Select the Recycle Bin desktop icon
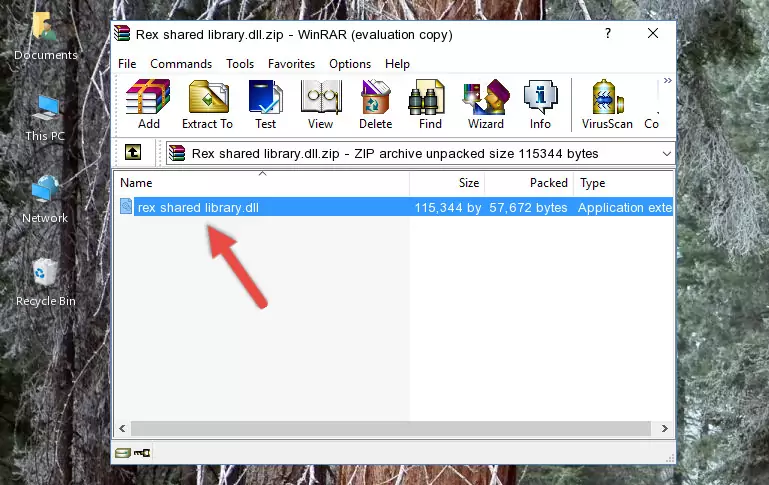The image size is (769, 485). 46,282
